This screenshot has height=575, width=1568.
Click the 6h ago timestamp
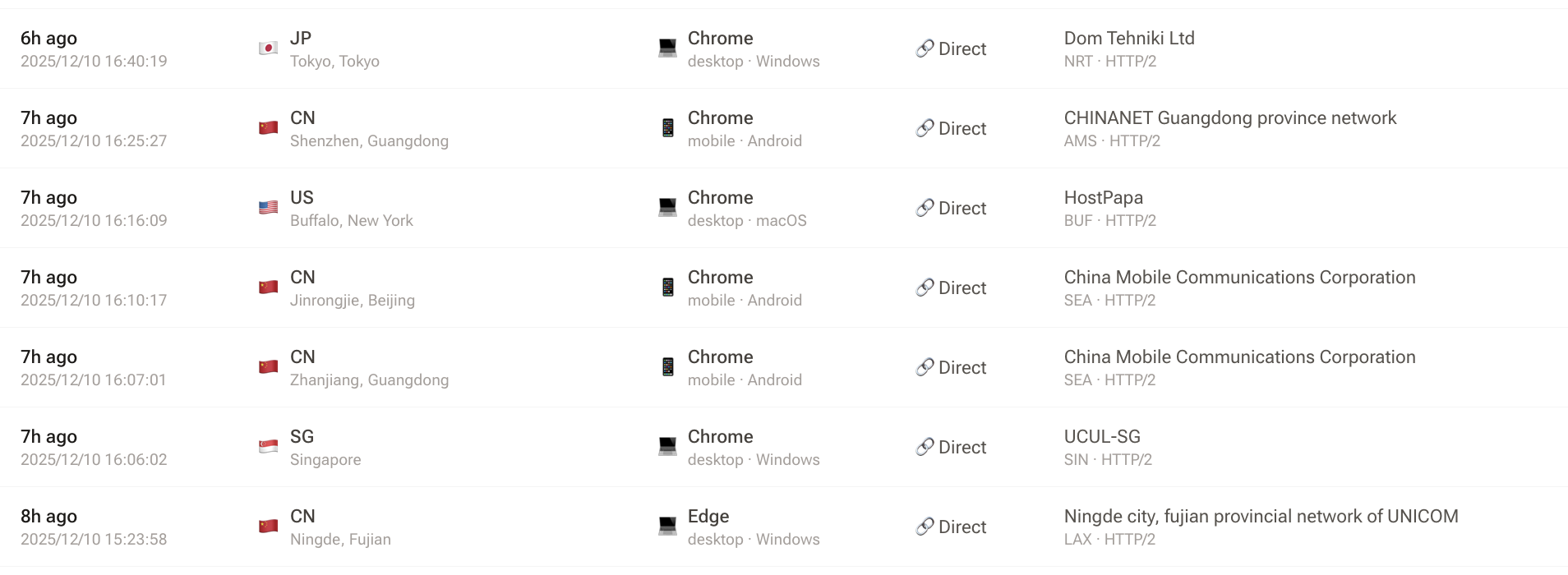(48, 39)
